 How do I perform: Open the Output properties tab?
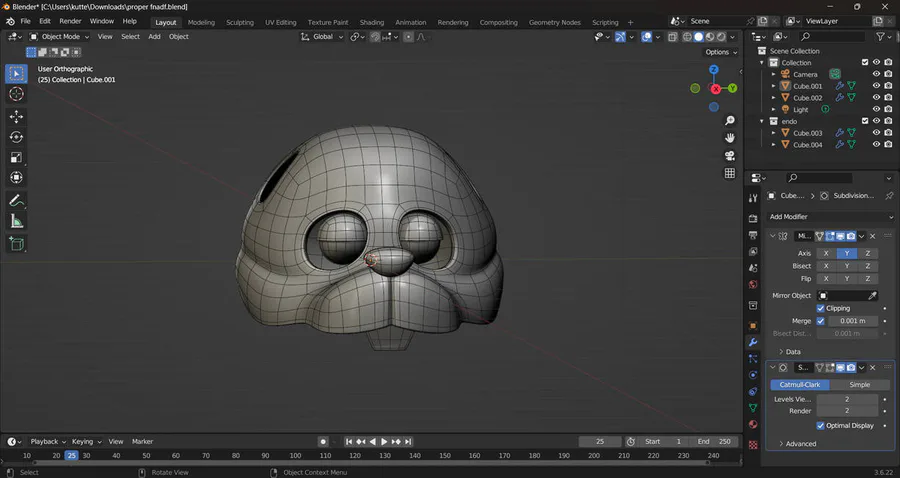point(753,235)
